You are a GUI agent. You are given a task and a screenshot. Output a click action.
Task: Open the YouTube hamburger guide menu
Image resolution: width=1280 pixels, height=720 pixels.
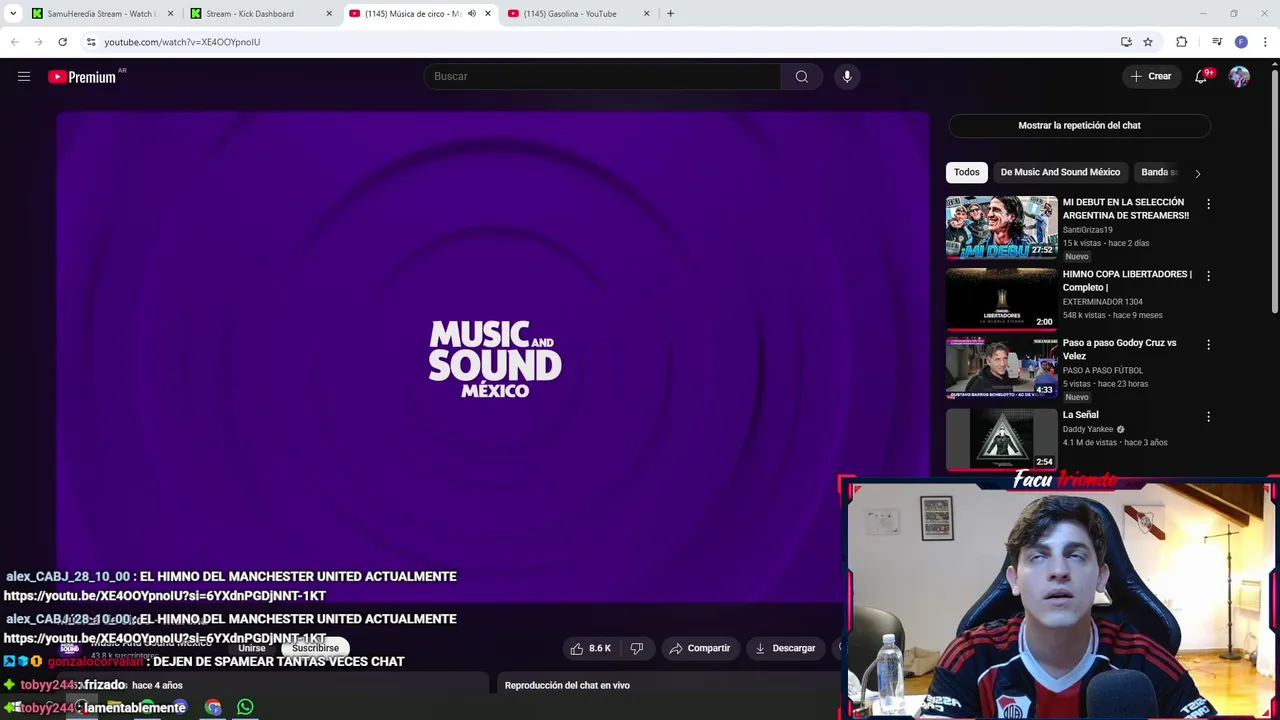click(24, 76)
